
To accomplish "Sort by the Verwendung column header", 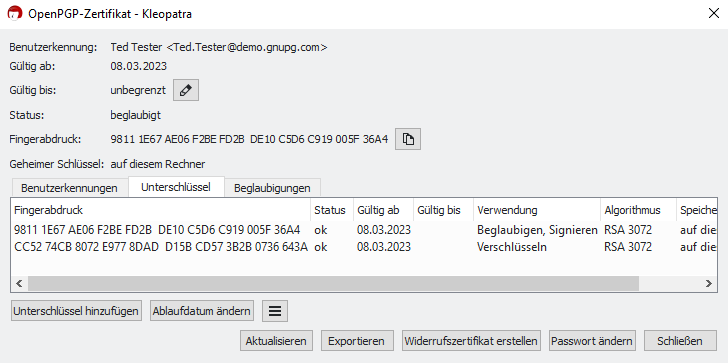I will [x=537, y=210].
